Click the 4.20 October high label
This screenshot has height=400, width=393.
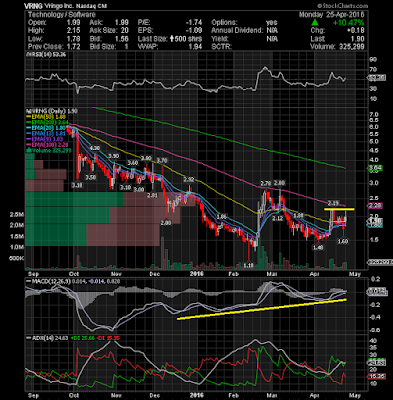(95, 148)
